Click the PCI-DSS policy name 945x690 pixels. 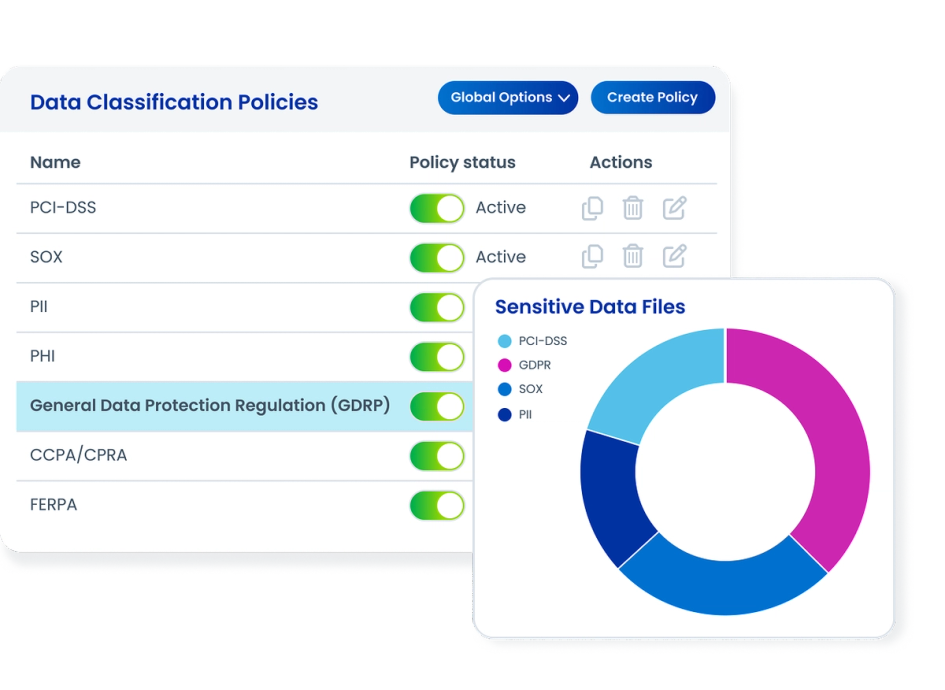tap(63, 208)
